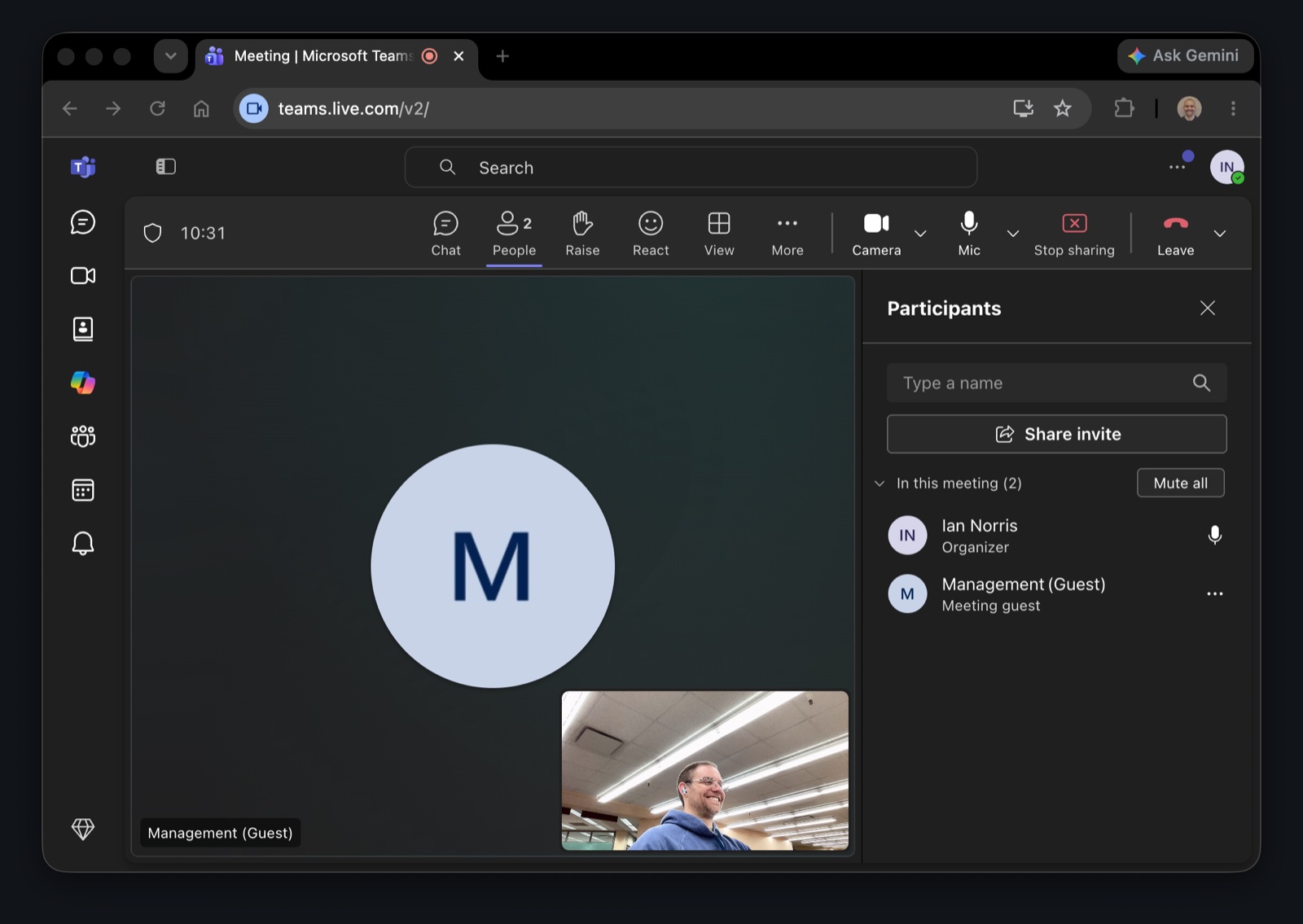The width and height of the screenshot is (1303, 924).
Task: Click Stop sharing
Action: 1074,234
